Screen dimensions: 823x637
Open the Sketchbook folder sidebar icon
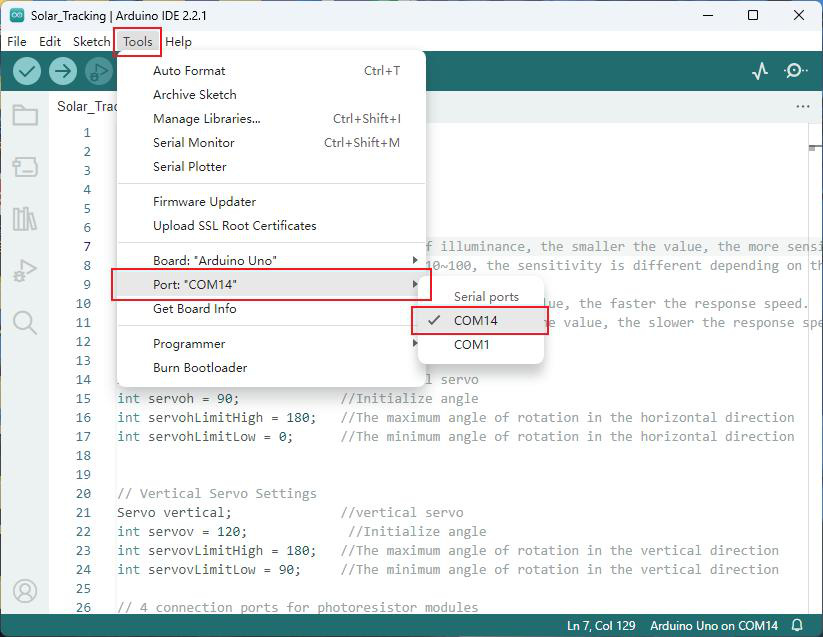(x=25, y=115)
